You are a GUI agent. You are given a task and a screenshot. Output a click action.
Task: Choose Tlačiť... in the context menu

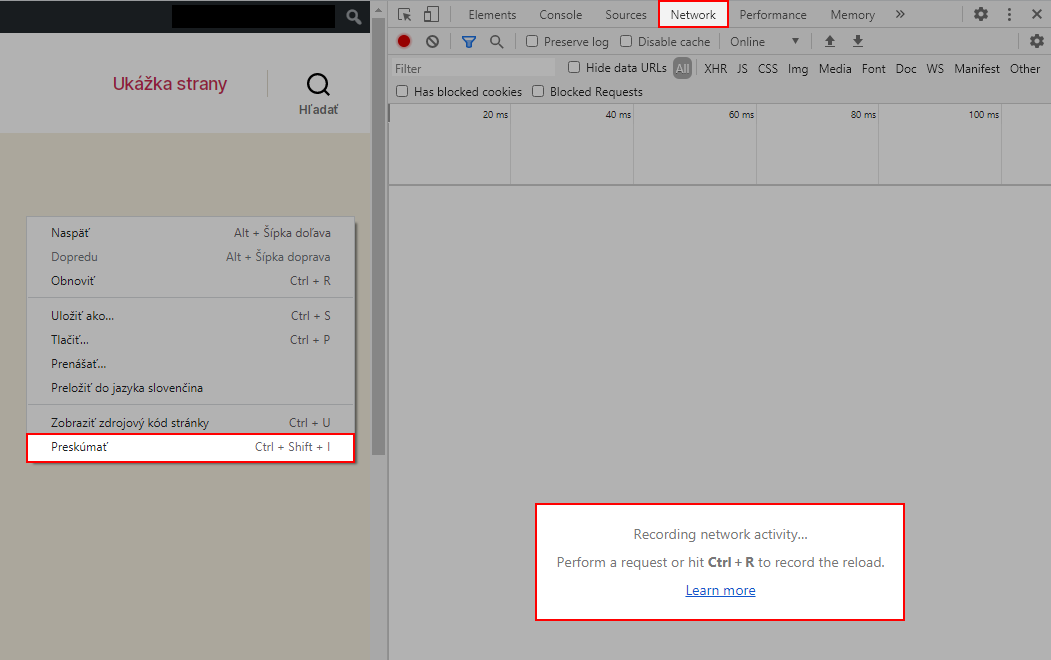click(190, 340)
